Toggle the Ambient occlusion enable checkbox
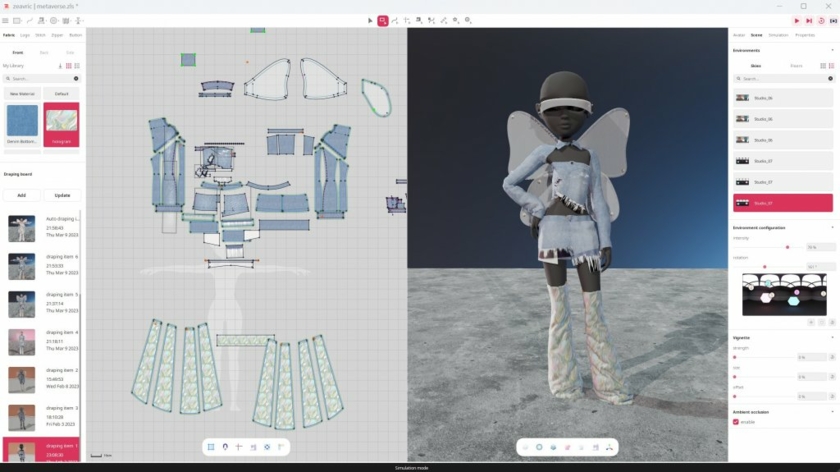840x472 pixels. (736, 422)
